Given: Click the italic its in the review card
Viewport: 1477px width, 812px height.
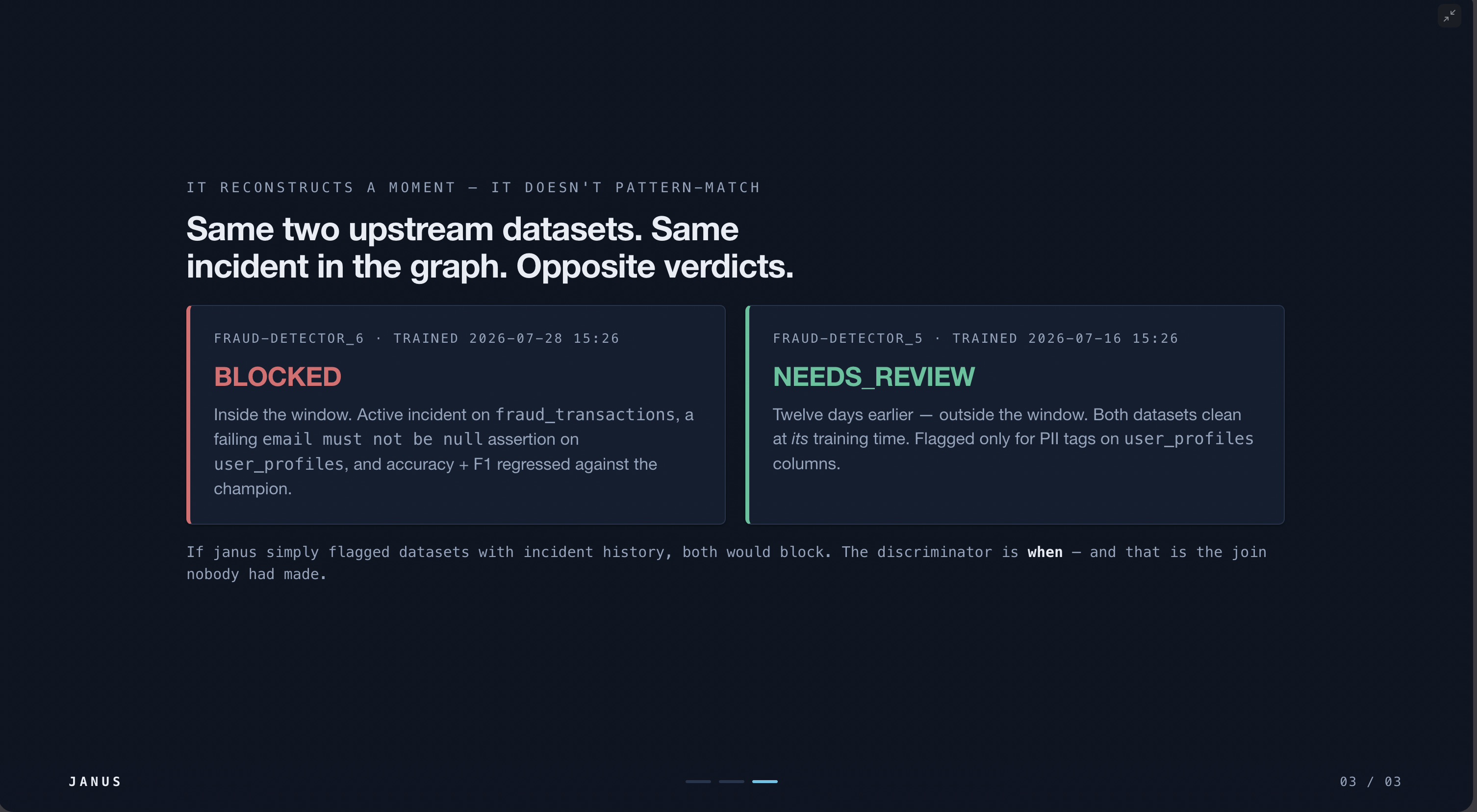Looking at the screenshot, I should (x=799, y=439).
